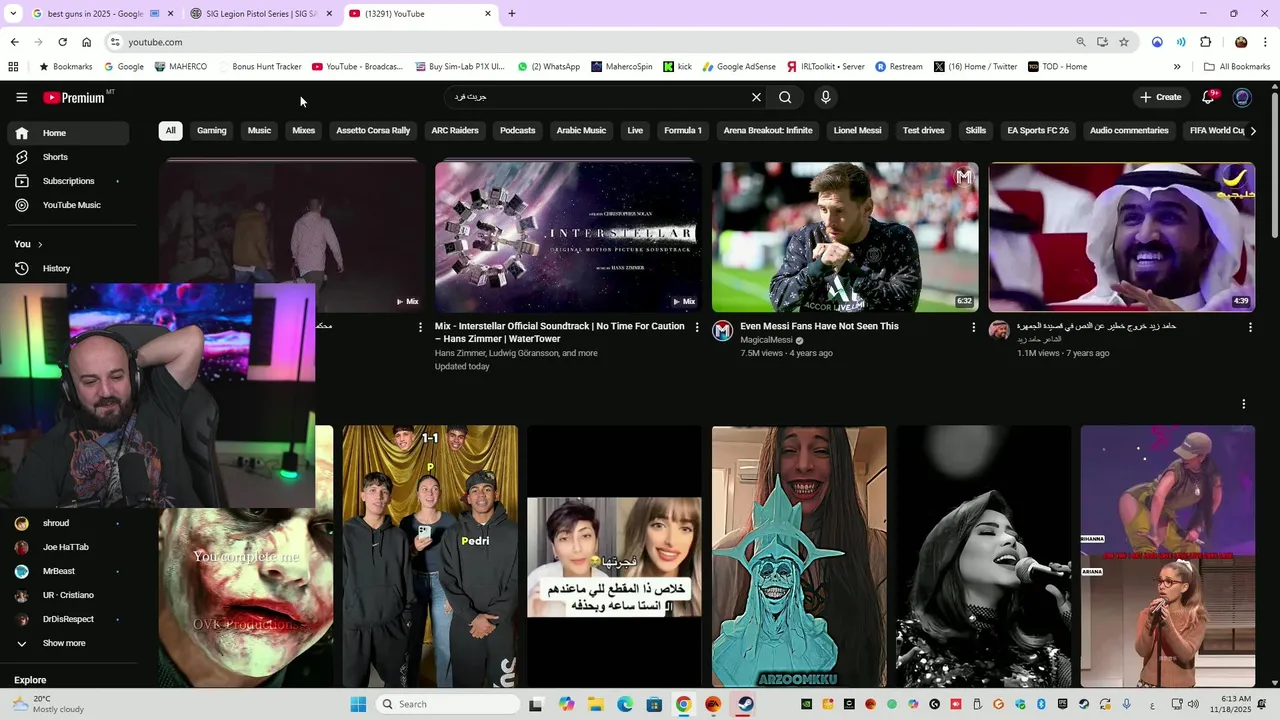The image size is (1280, 720).
Task: Select the All filter chip
Action: [x=170, y=131]
